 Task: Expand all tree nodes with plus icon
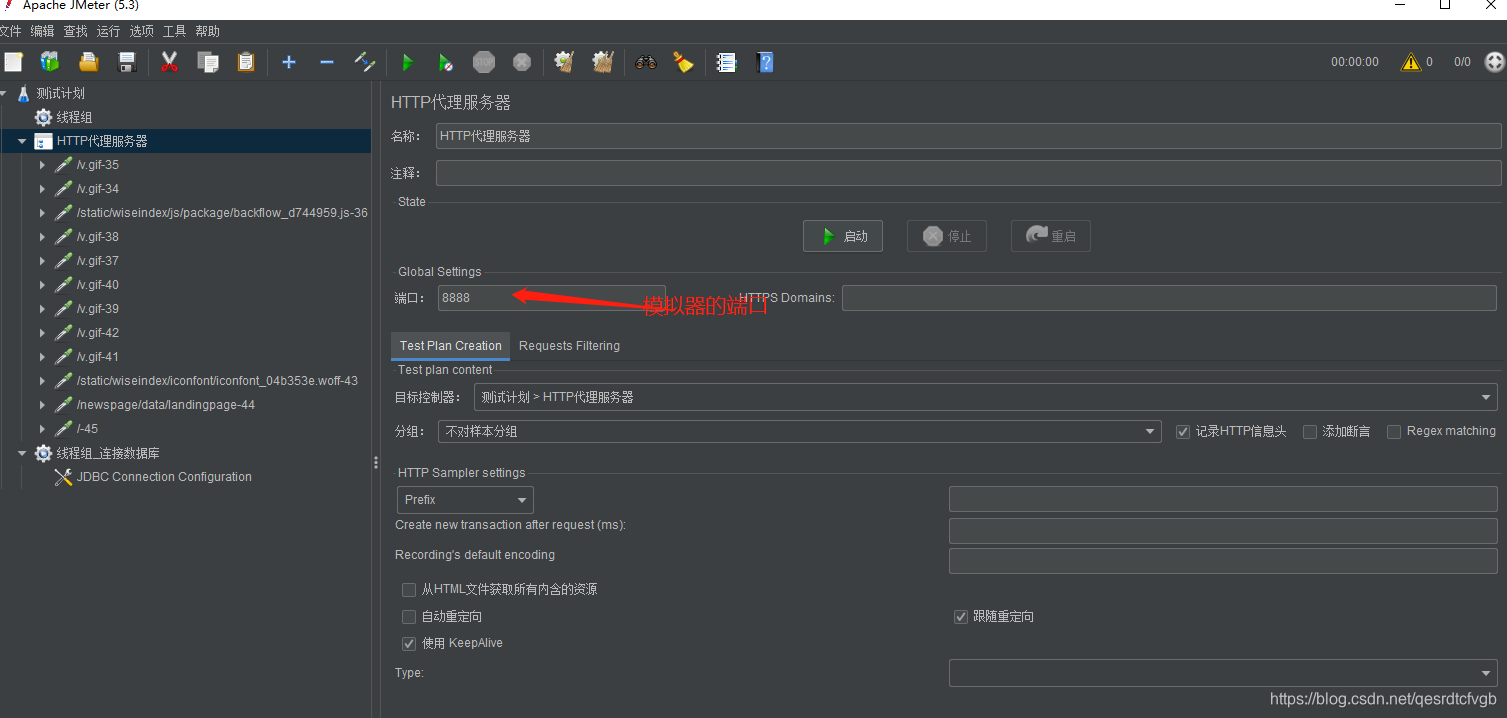[289, 62]
